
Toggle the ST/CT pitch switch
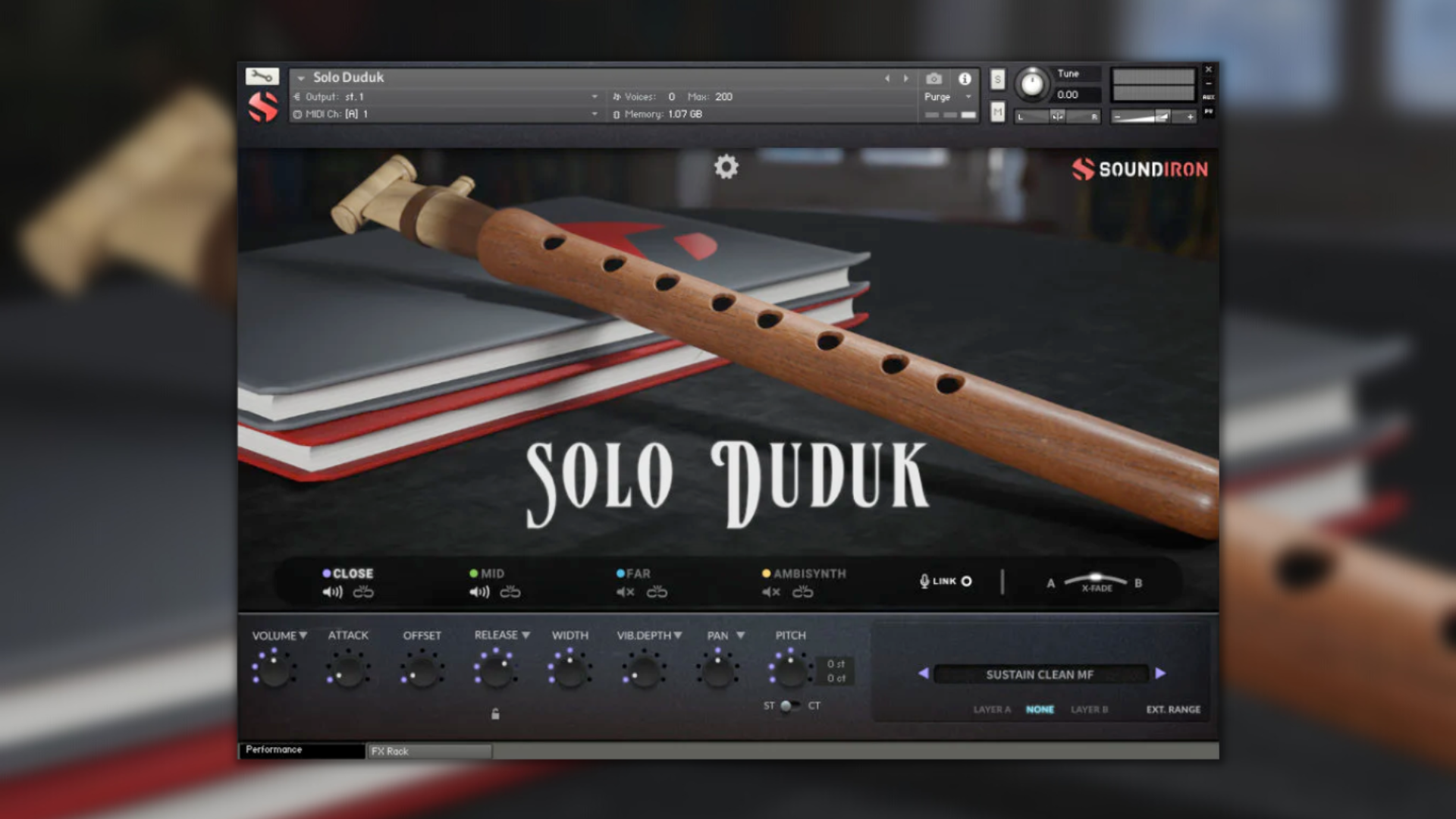[789, 706]
